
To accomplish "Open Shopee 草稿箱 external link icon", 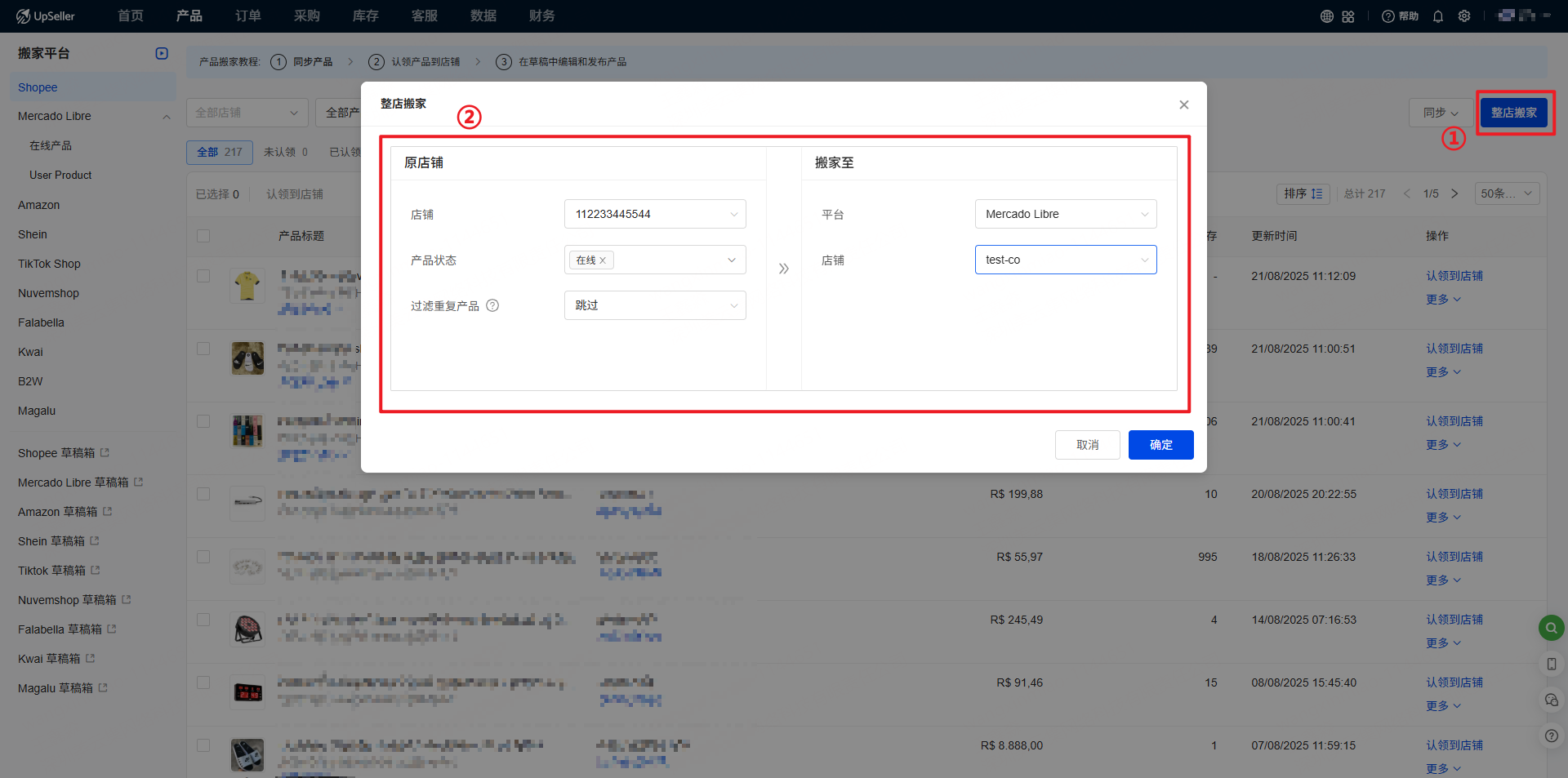I will click(105, 452).
